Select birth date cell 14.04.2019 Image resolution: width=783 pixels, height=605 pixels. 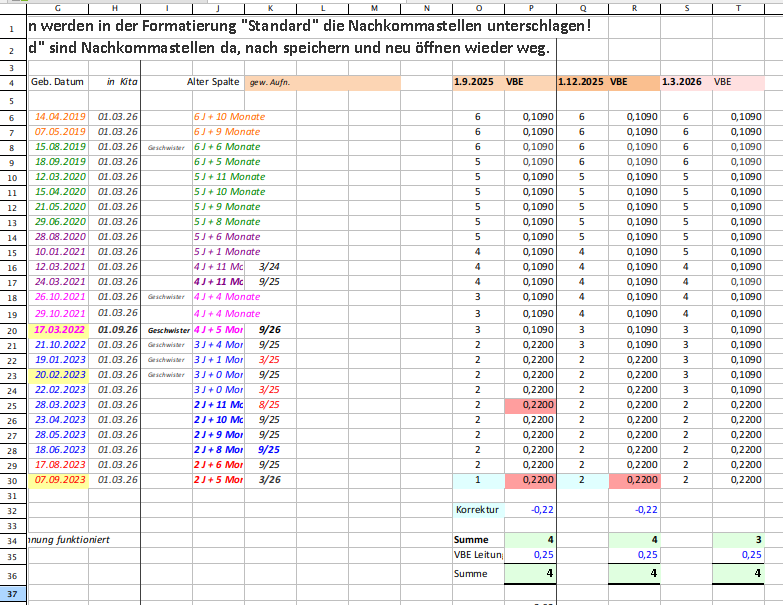tap(60, 117)
